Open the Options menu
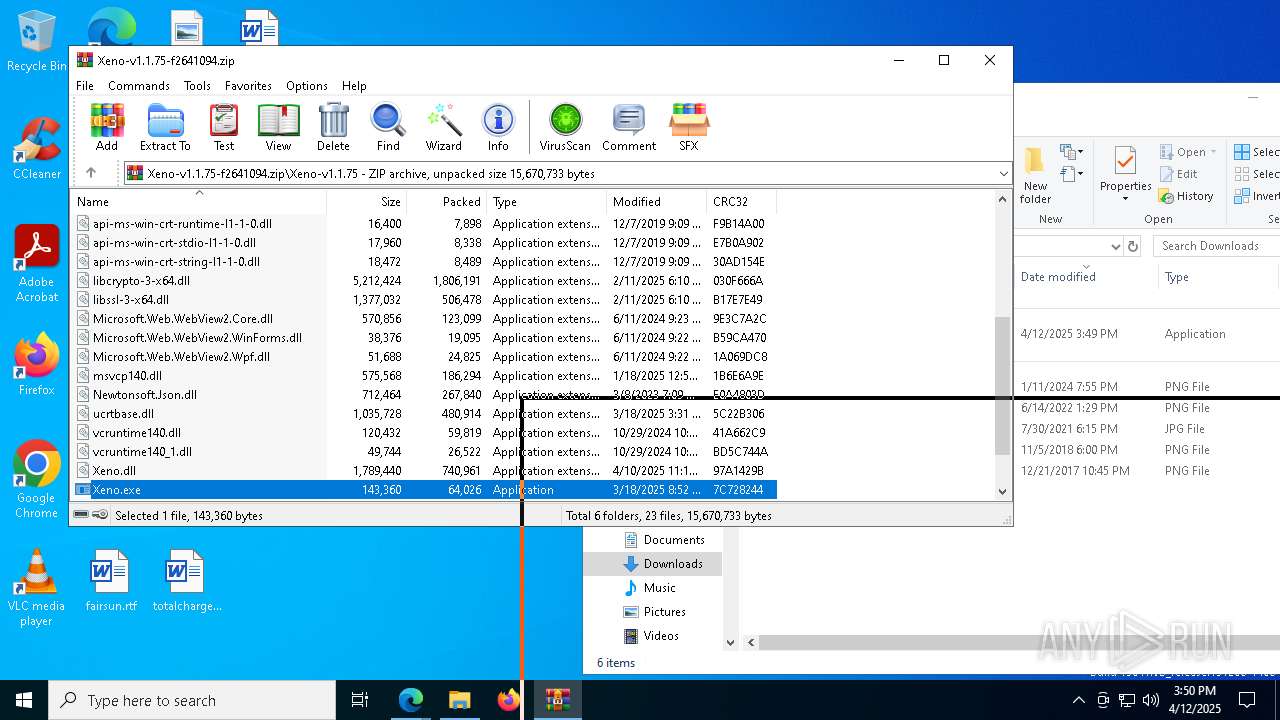The height and width of the screenshot is (720, 1280). [307, 86]
